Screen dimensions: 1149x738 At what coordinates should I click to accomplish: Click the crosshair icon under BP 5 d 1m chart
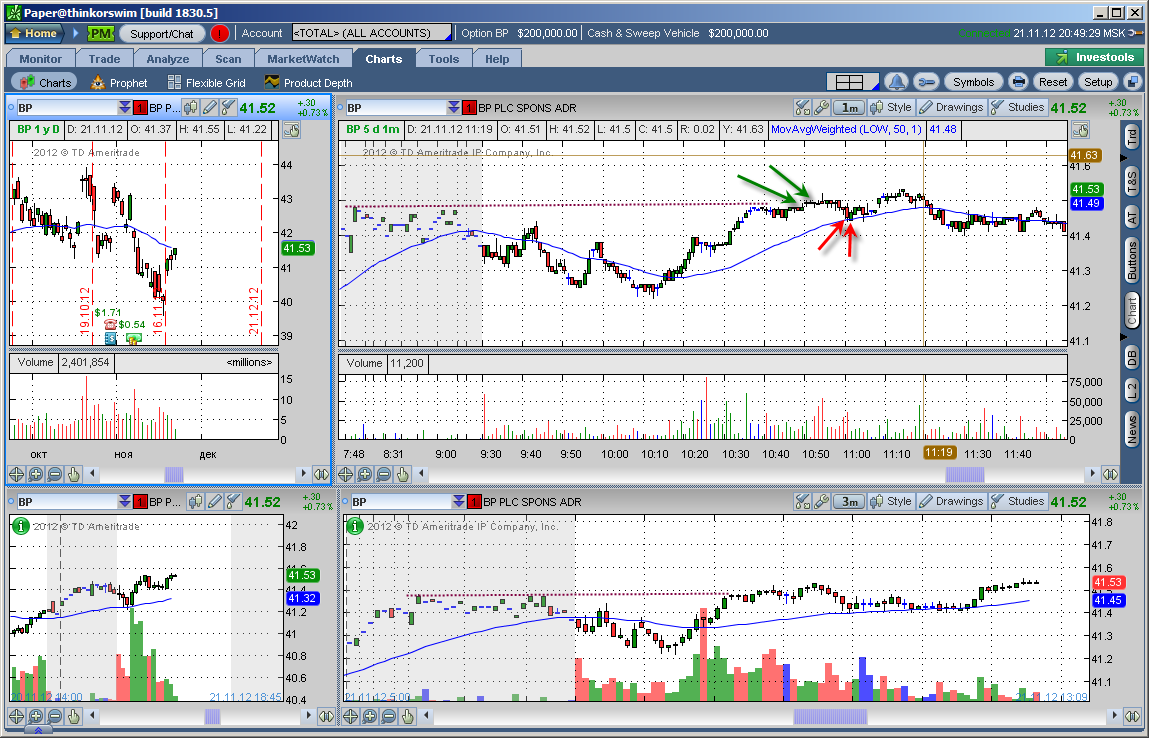[x=346, y=474]
